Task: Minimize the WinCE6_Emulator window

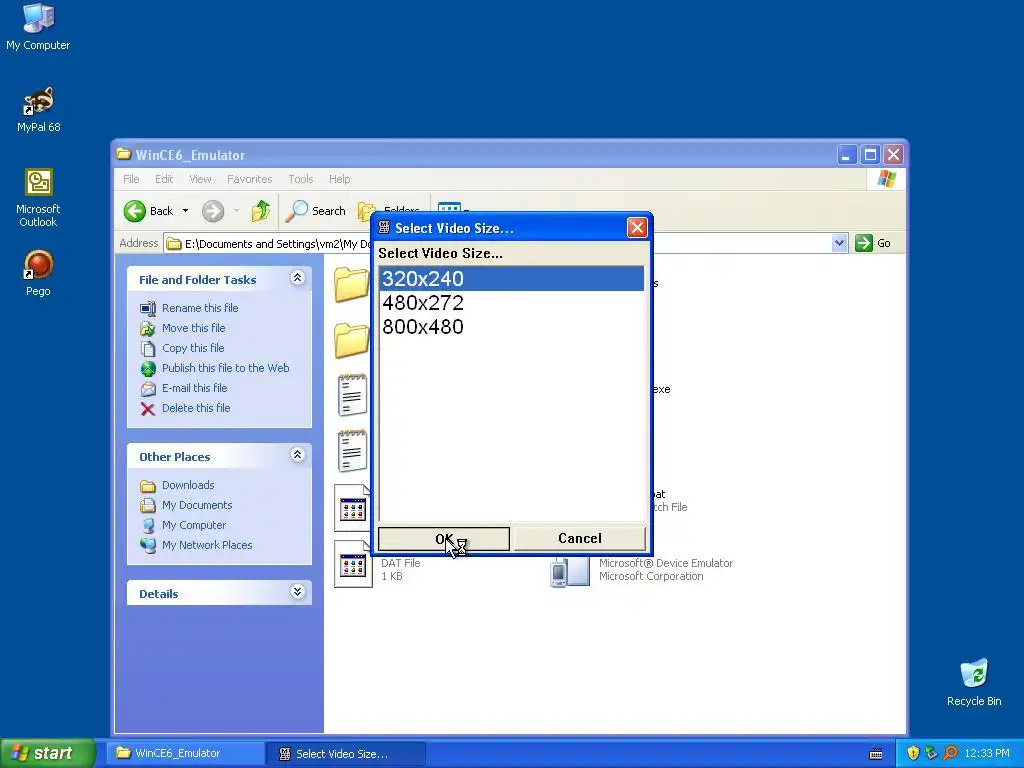Action: point(846,155)
